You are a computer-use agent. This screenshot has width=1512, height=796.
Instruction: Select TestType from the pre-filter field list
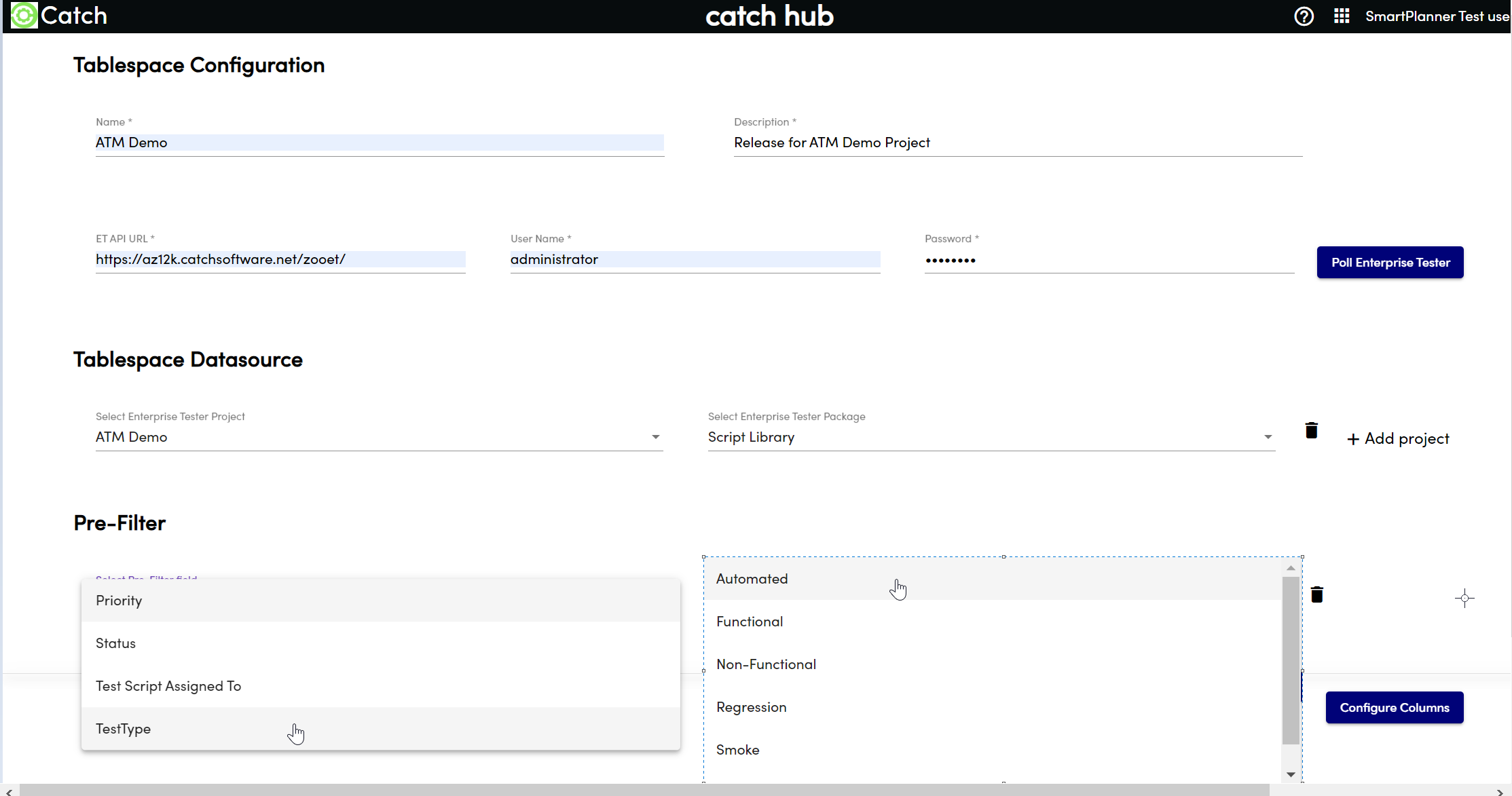click(123, 729)
